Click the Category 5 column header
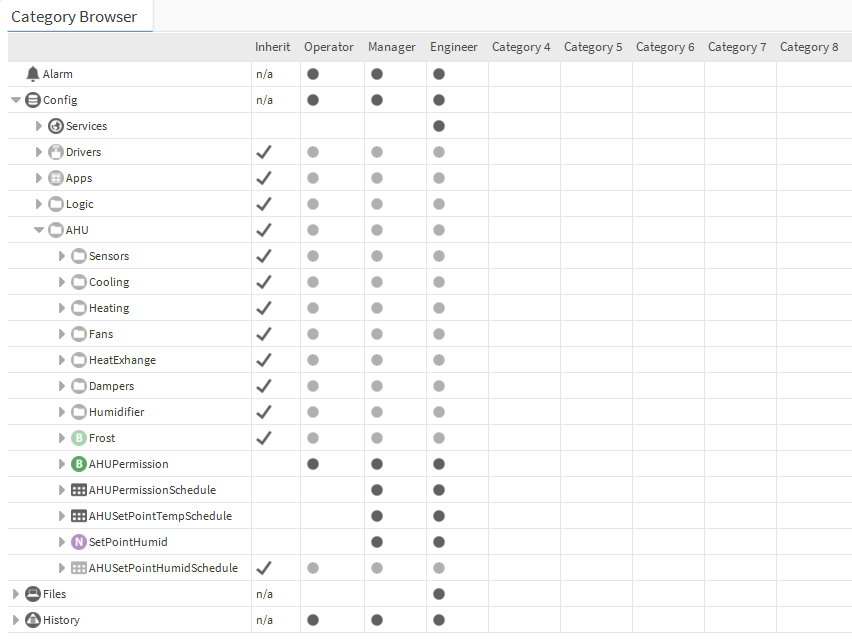Image resolution: width=852 pixels, height=639 pixels. coord(593,46)
